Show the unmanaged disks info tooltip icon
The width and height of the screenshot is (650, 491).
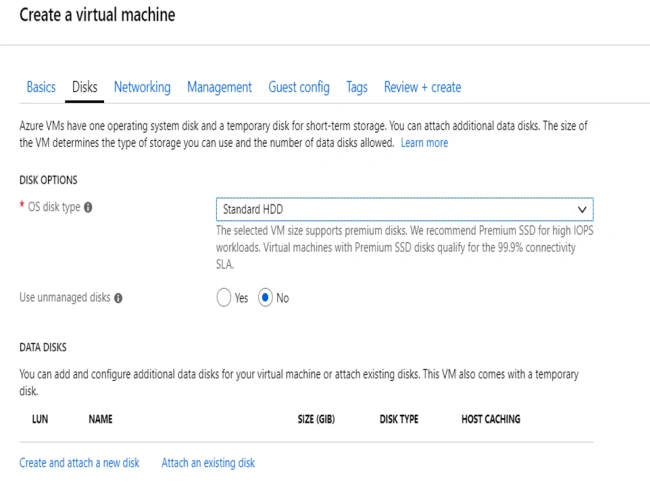[118, 298]
